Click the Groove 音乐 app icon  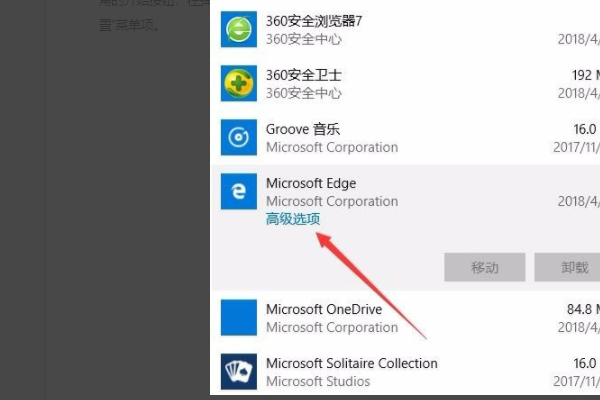point(239,137)
